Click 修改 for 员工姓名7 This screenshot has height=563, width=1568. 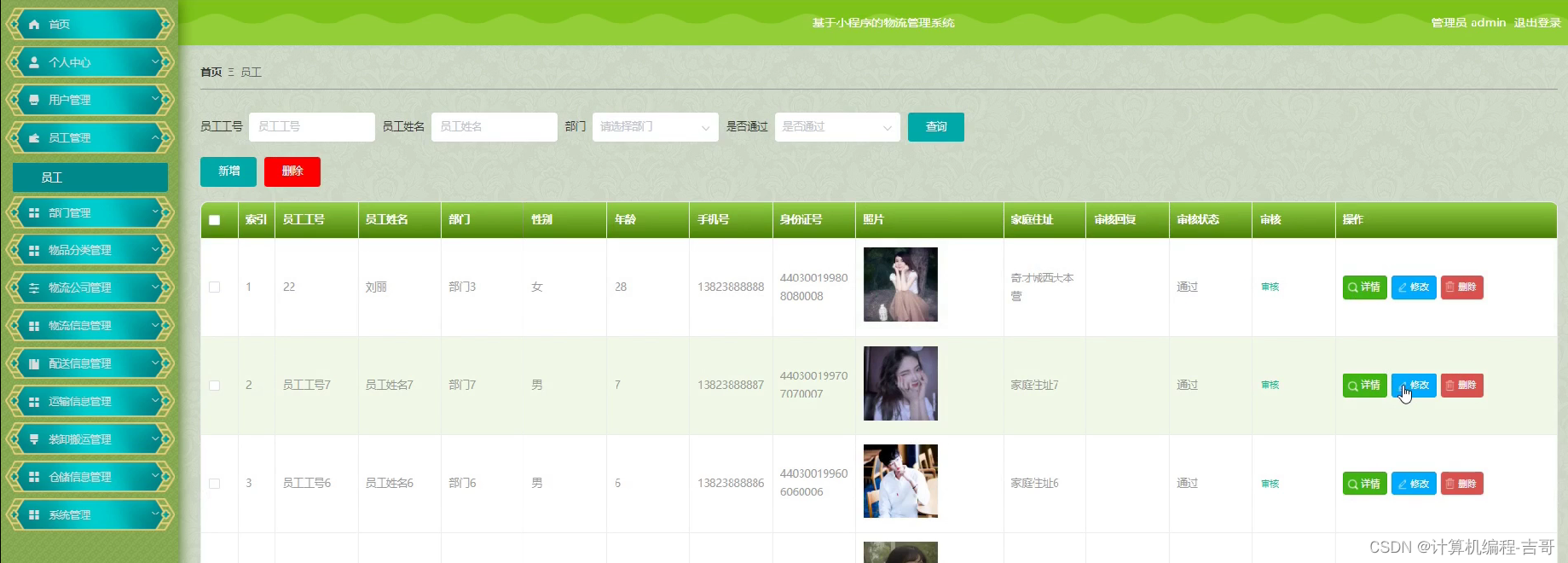coord(1414,386)
